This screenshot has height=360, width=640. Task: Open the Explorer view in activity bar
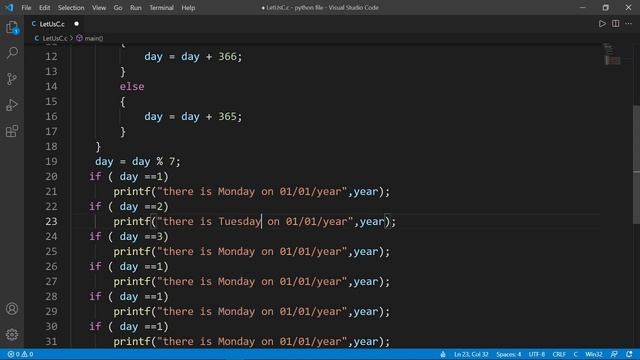(12, 28)
